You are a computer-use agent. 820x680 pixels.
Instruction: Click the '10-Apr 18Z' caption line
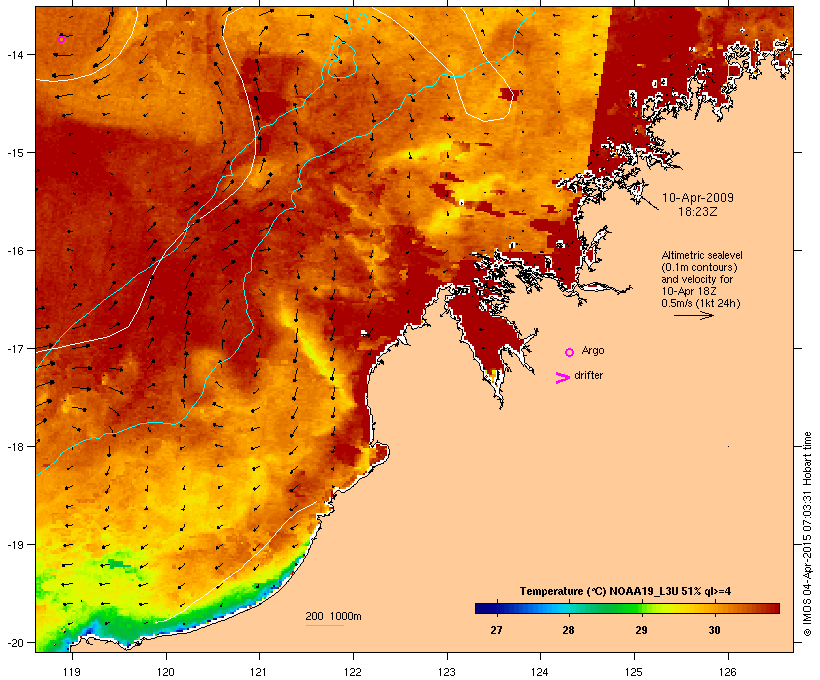(x=689, y=291)
